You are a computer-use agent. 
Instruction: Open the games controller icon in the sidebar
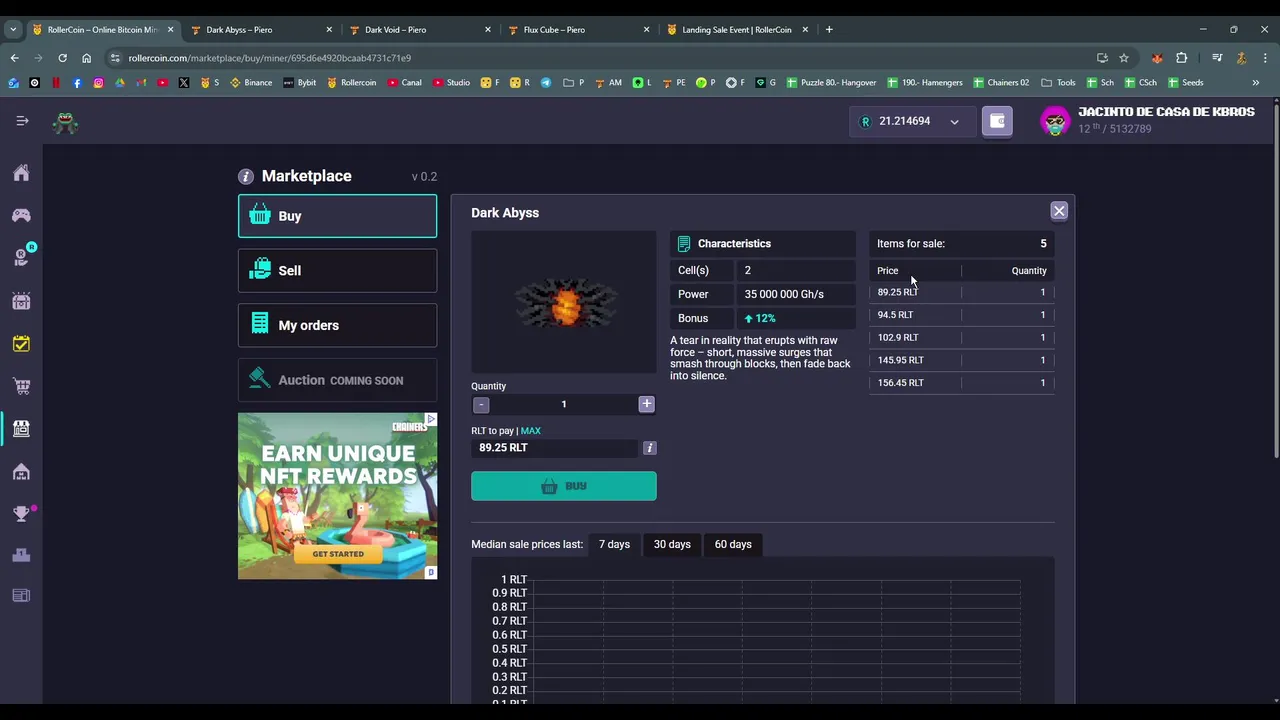[x=21, y=215]
